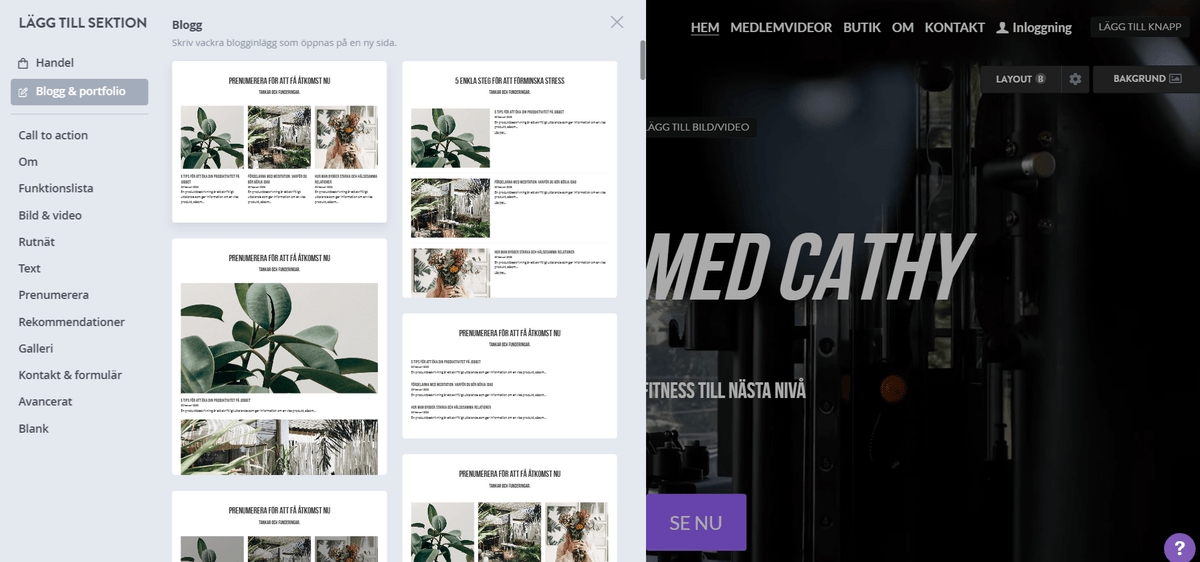Choose the text-only blog layout thumbnail
This screenshot has width=1200, height=562.
tap(509, 376)
